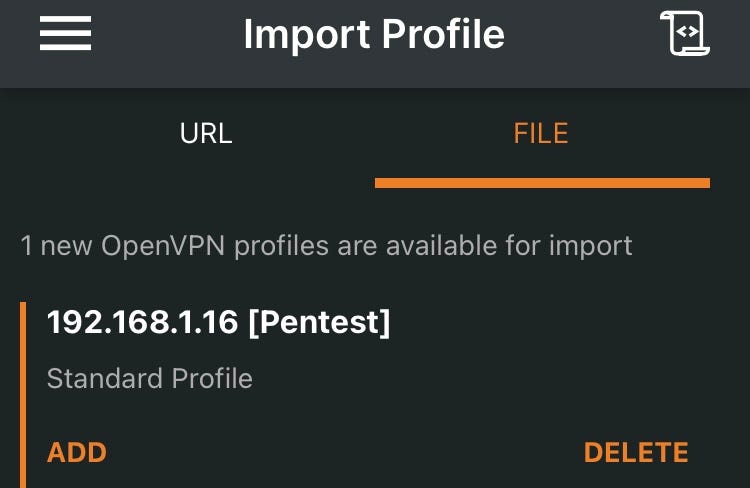Delete the Pentest profile from import list

(x=636, y=452)
